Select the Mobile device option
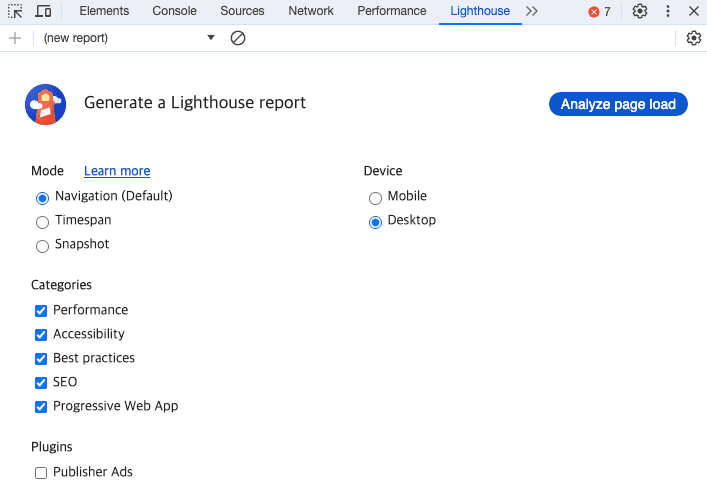 point(375,197)
